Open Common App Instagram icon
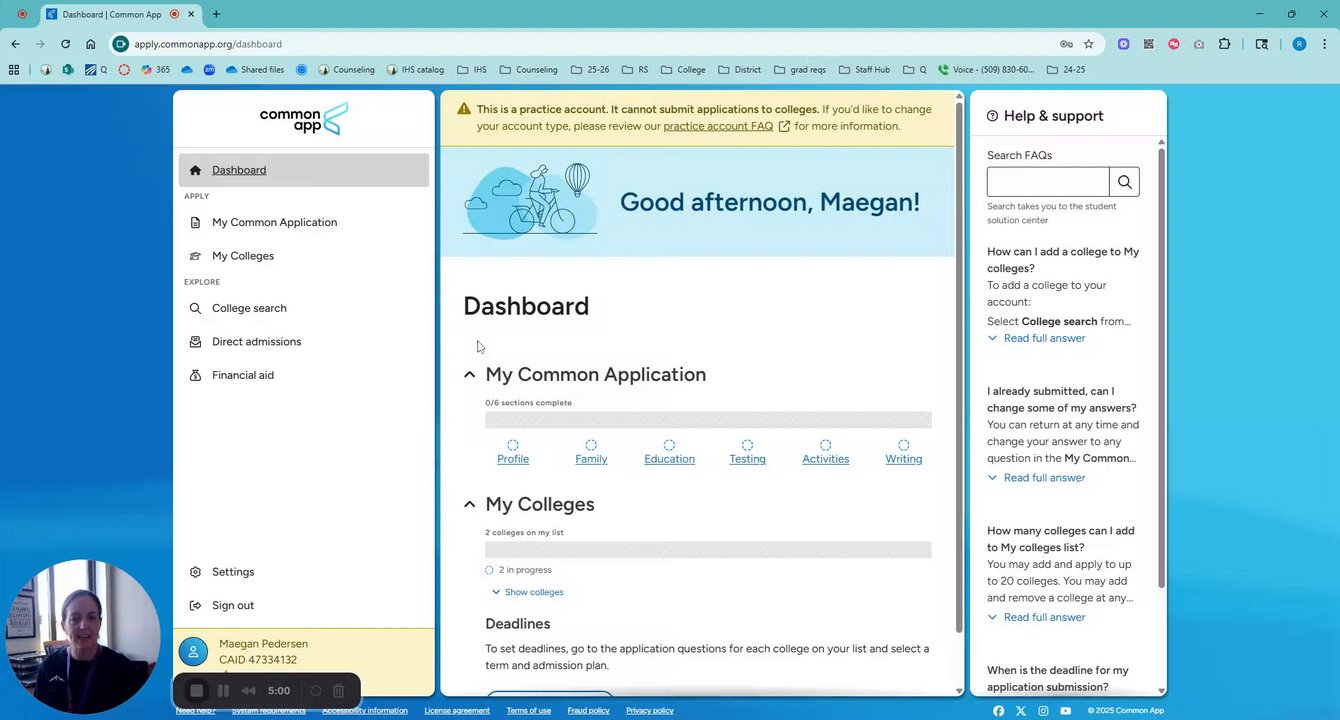1340x720 pixels. click(1043, 711)
